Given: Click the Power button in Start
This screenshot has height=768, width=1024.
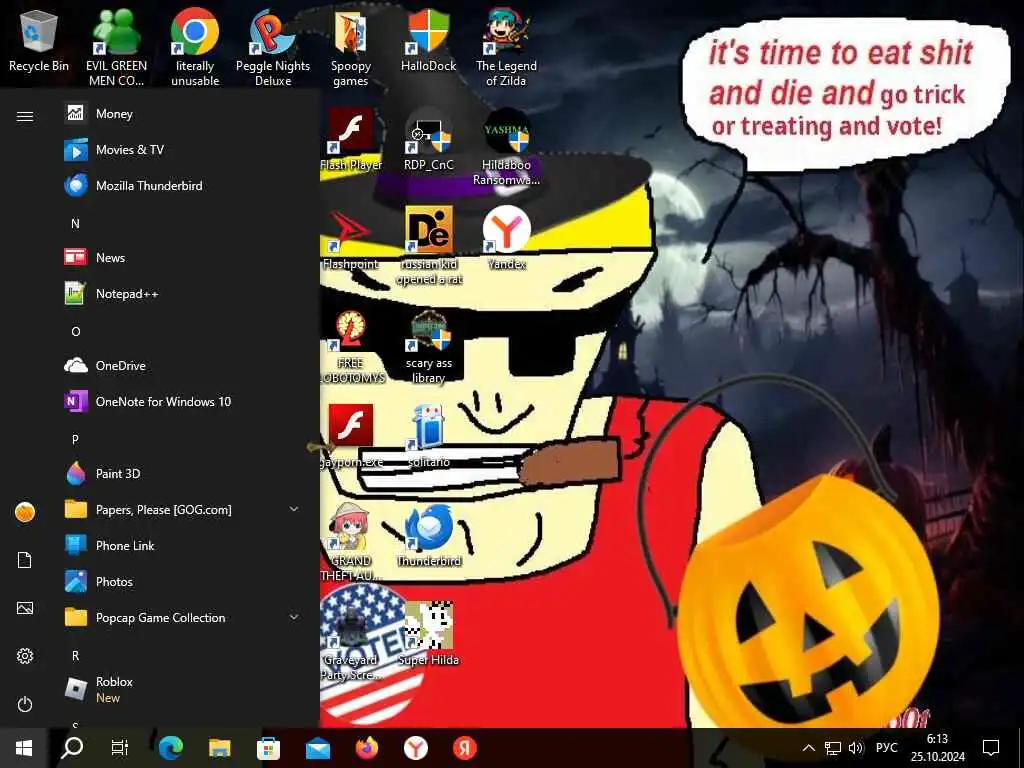Looking at the screenshot, I should pyautogui.click(x=25, y=704).
